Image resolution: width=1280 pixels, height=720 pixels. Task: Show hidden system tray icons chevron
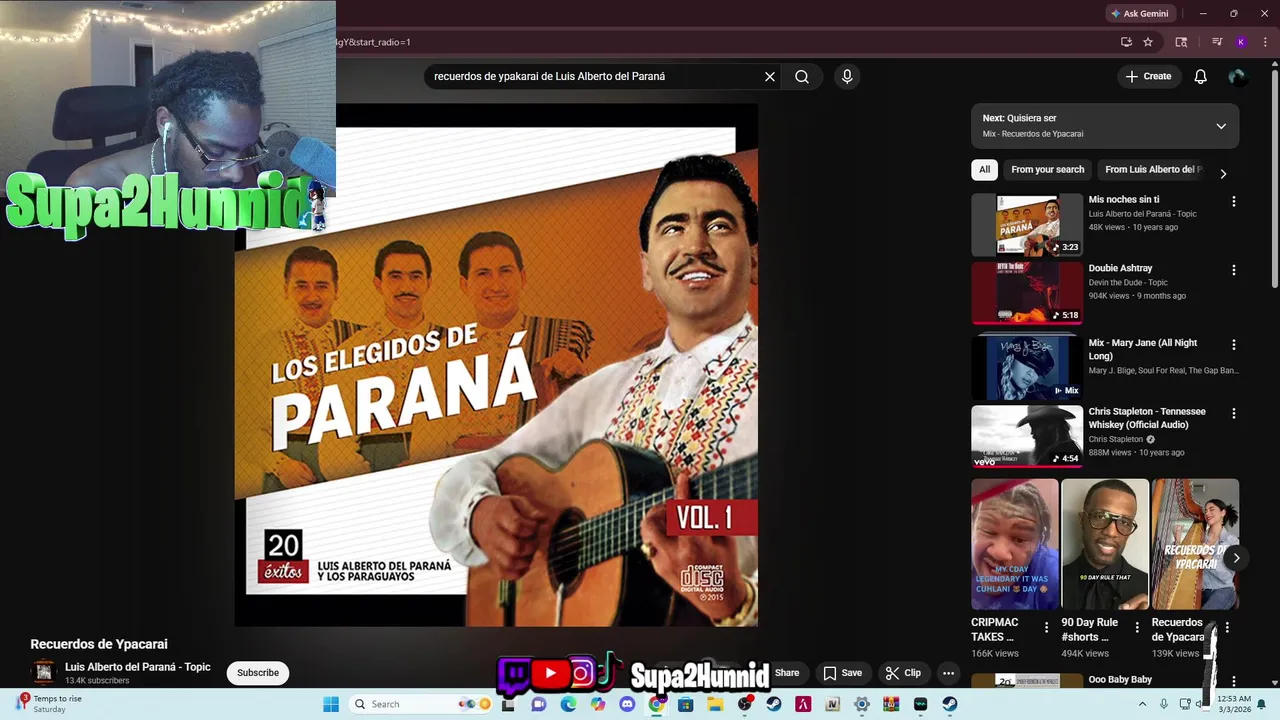click(x=1142, y=704)
